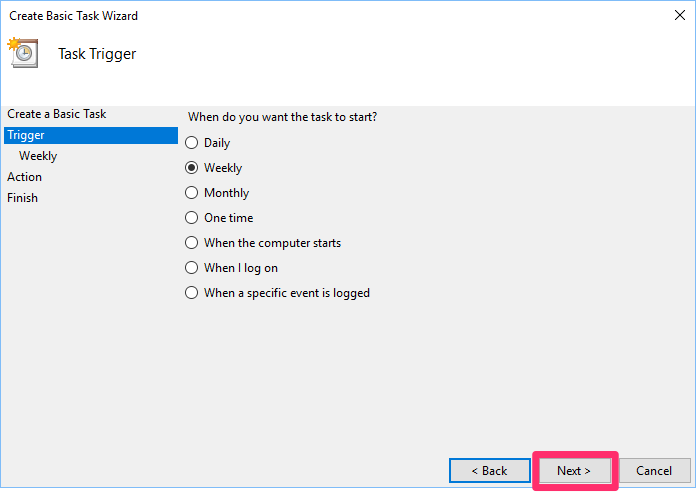Select the Weekly radio button
Screen dimensions: 696x492
[191, 167]
